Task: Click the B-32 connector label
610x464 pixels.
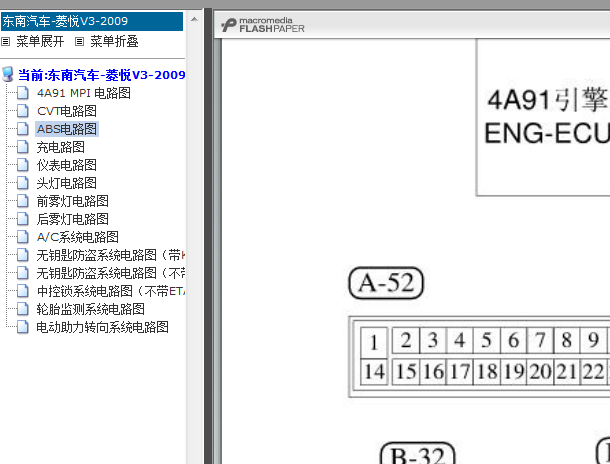Action: tap(417, 453)
